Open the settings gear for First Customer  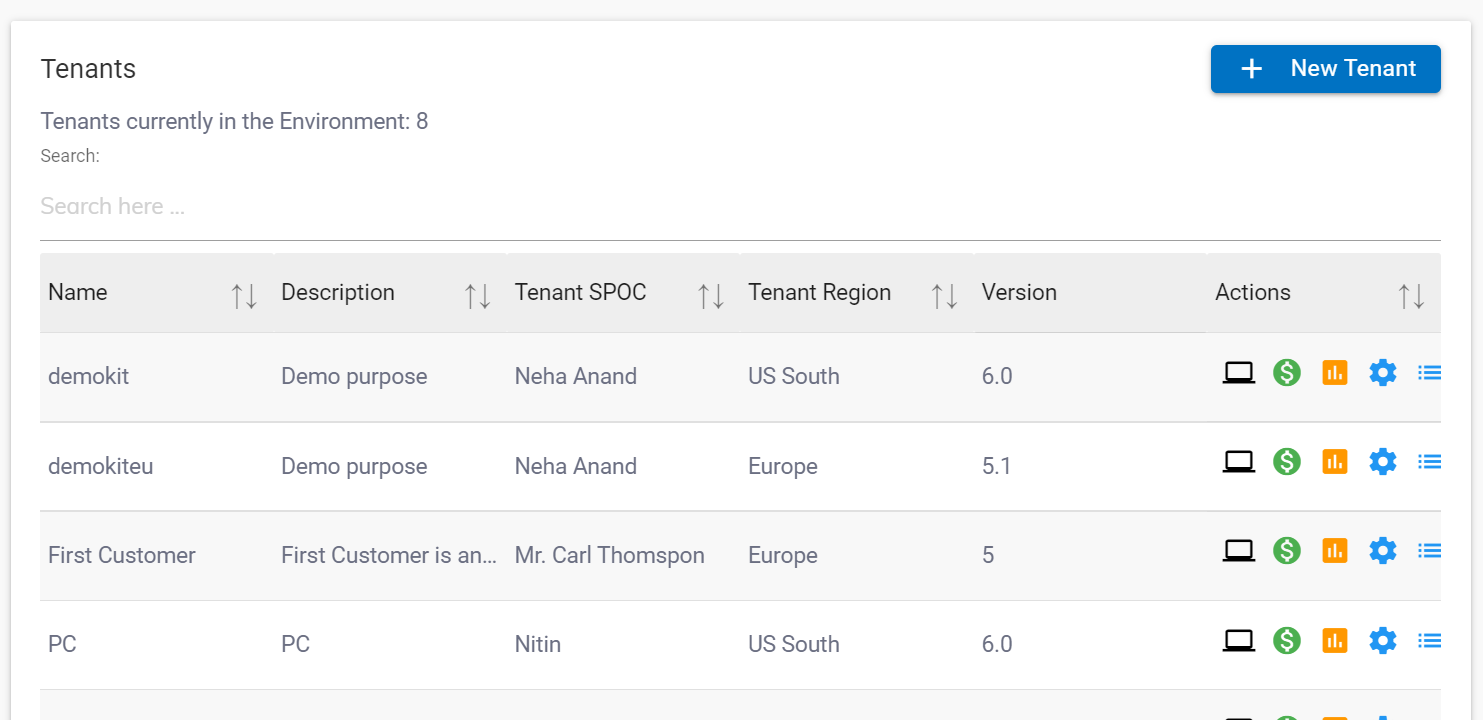pos(1383,550)
